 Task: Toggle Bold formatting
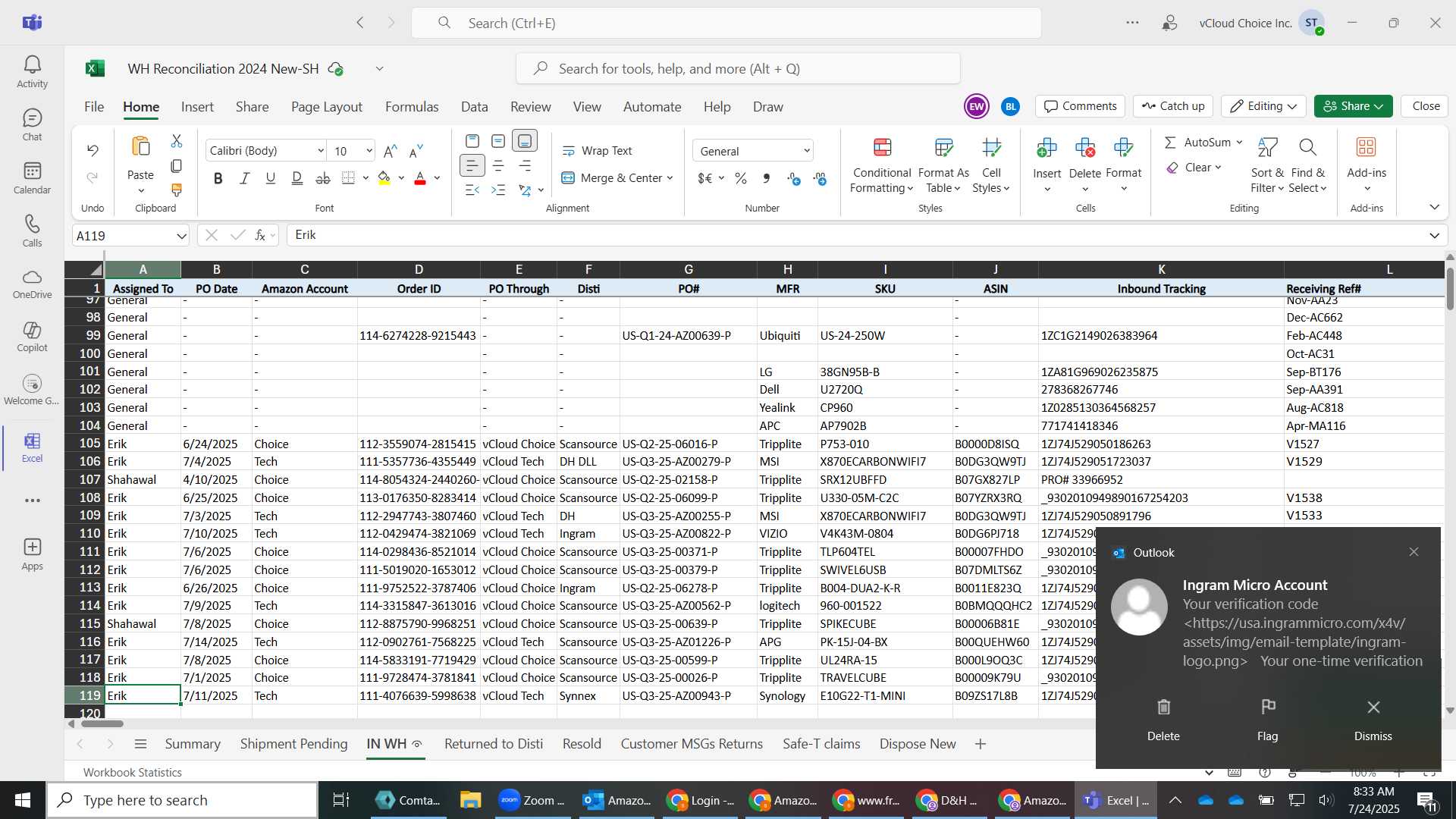point(218,178)
